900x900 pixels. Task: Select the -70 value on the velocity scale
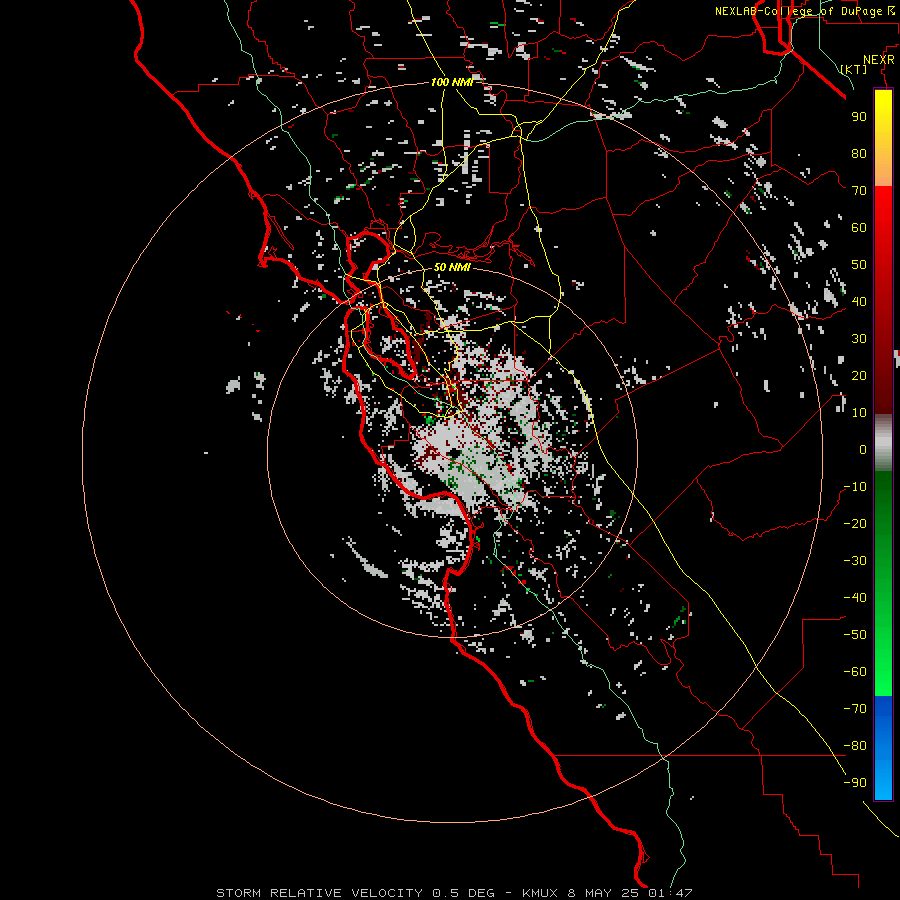click(x=855, y=709)
